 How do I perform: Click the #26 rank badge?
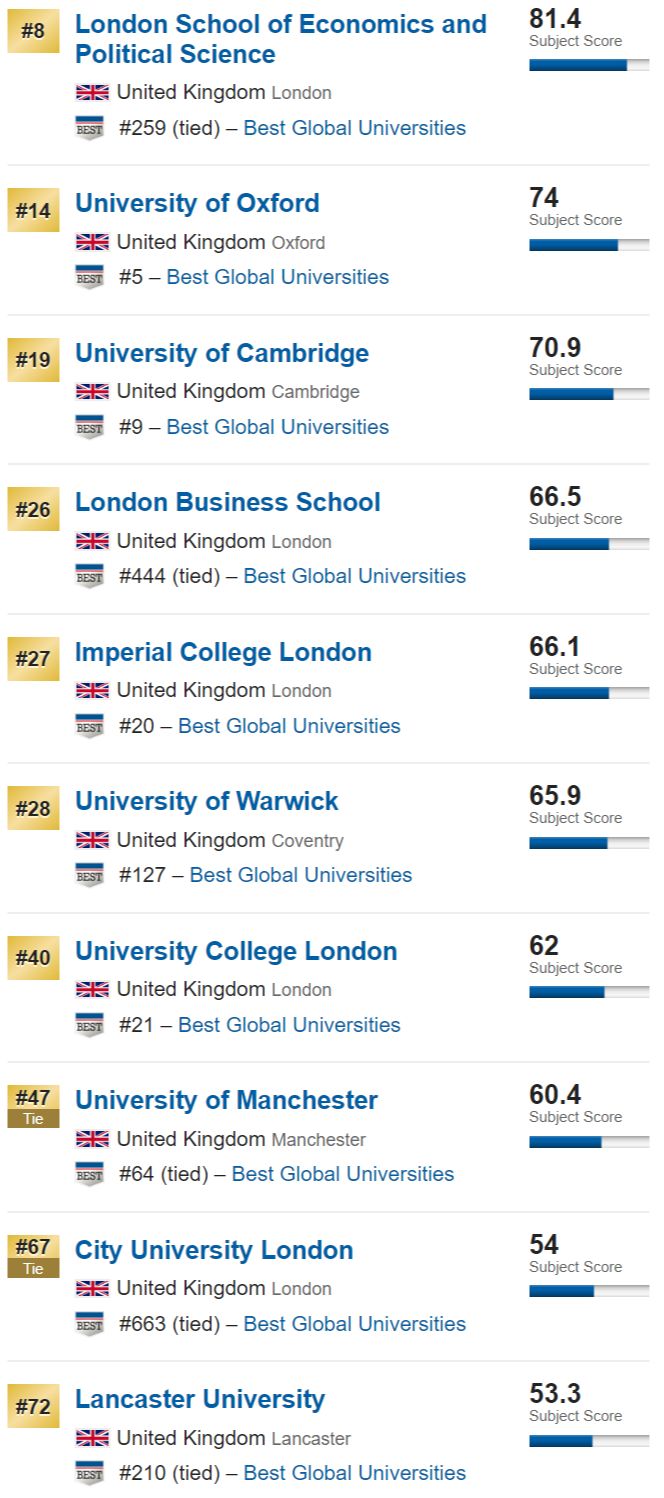click(x=33, y=511)
